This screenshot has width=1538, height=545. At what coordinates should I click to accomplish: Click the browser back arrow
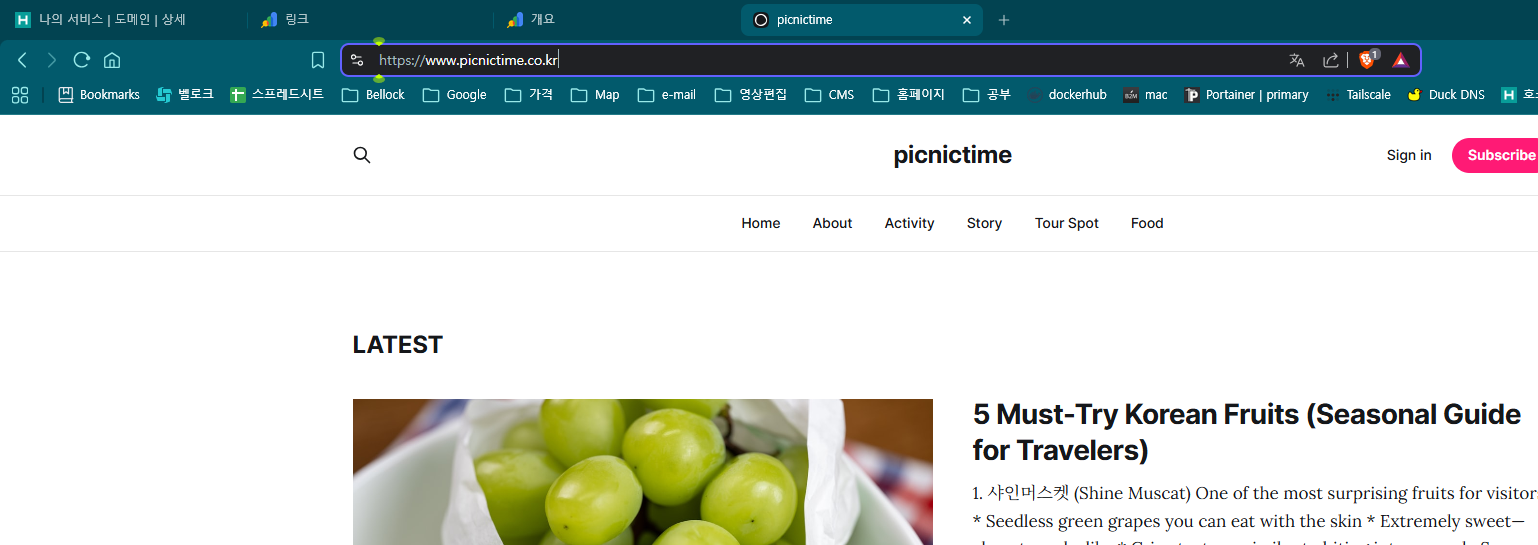[22, 60]
